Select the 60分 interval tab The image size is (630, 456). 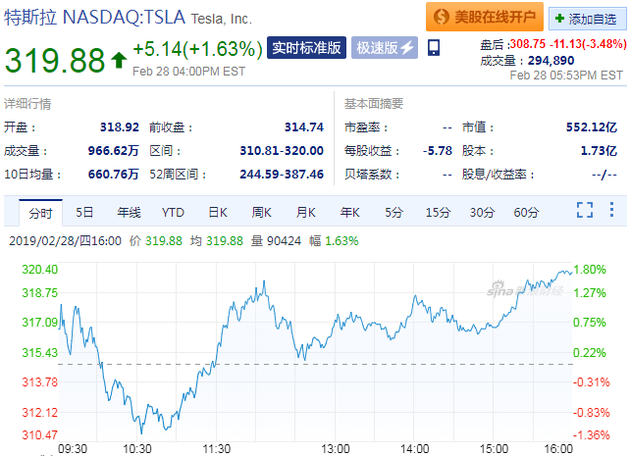tap(526, 212)
